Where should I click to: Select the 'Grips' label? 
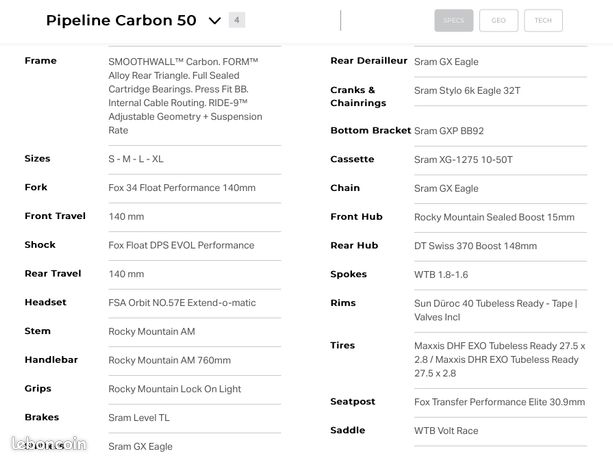click(38, 388)
